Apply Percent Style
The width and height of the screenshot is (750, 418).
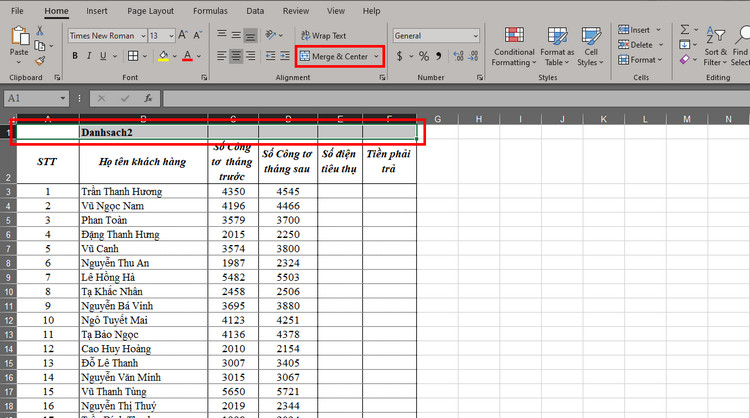(x=424, y=56)
